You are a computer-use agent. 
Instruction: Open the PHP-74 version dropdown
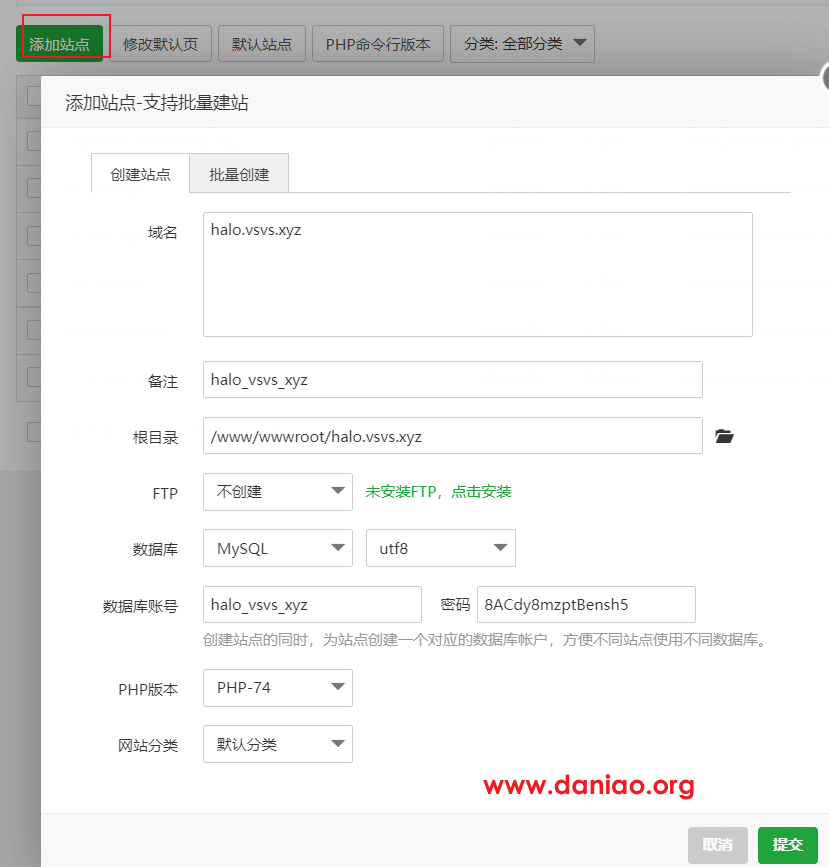[278, 688]
